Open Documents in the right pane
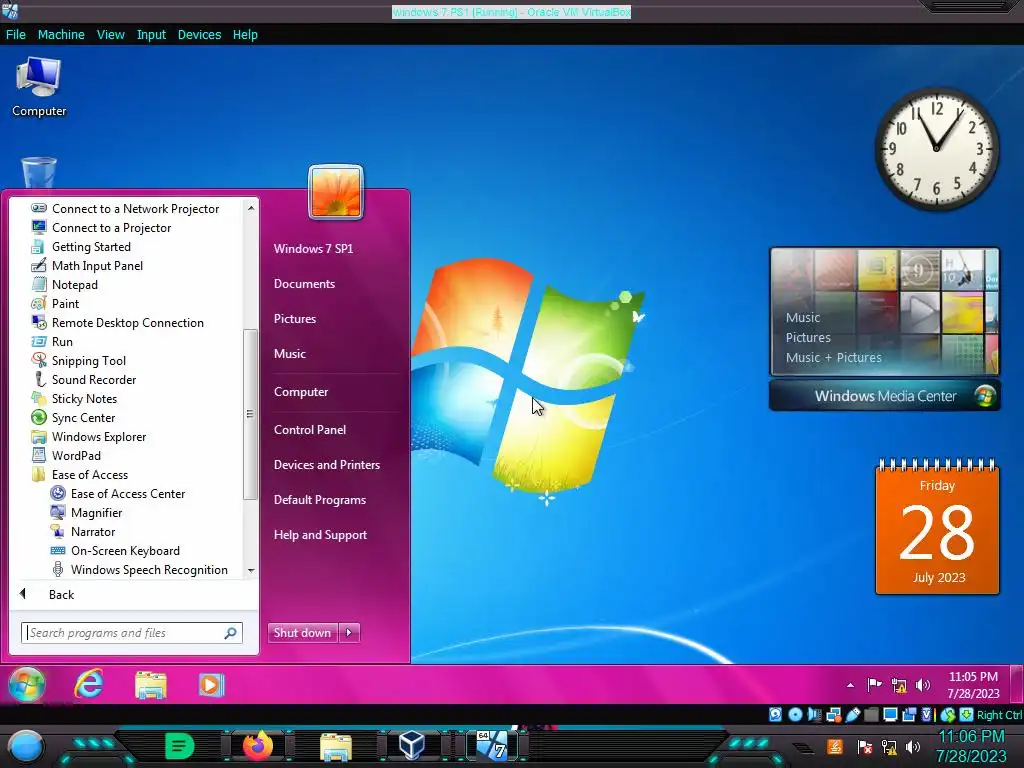The image size is (1024, 768). pos(304,284)
